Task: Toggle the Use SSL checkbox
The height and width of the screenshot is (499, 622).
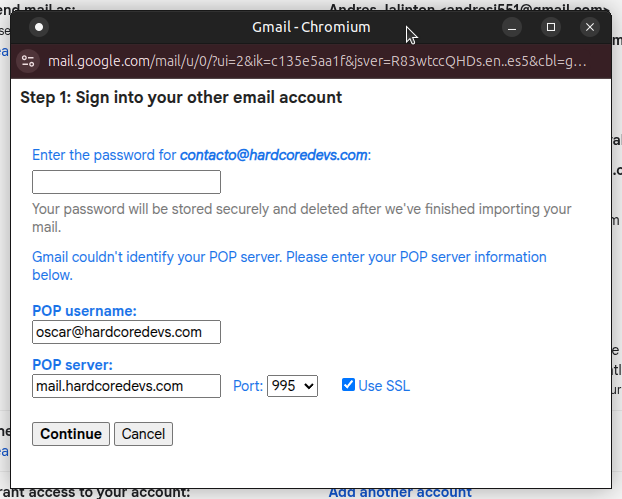Action: tap(348, 385)
